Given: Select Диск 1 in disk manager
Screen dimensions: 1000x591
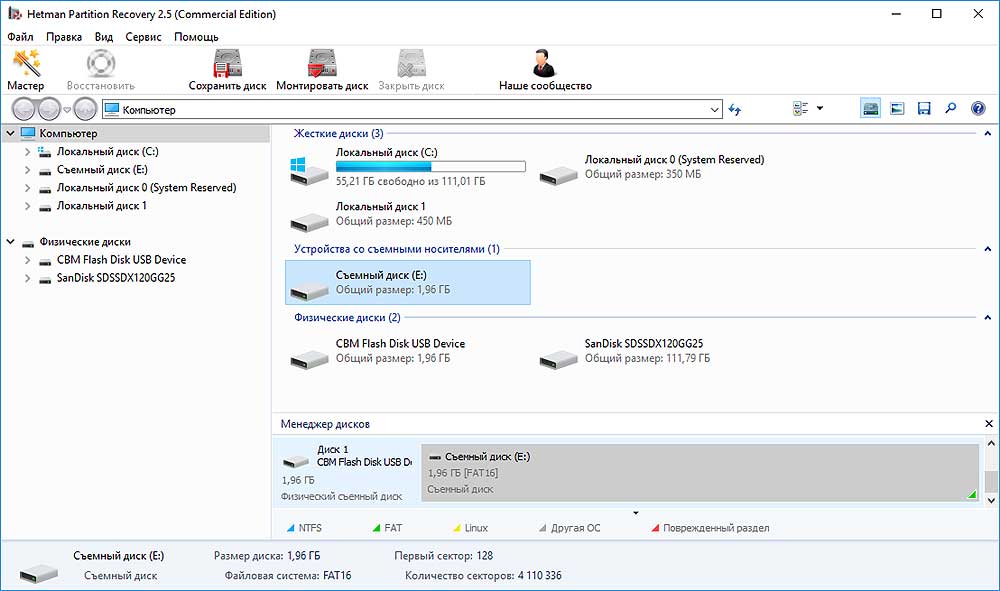Looking at the screenshot, I should pos(347,472).
